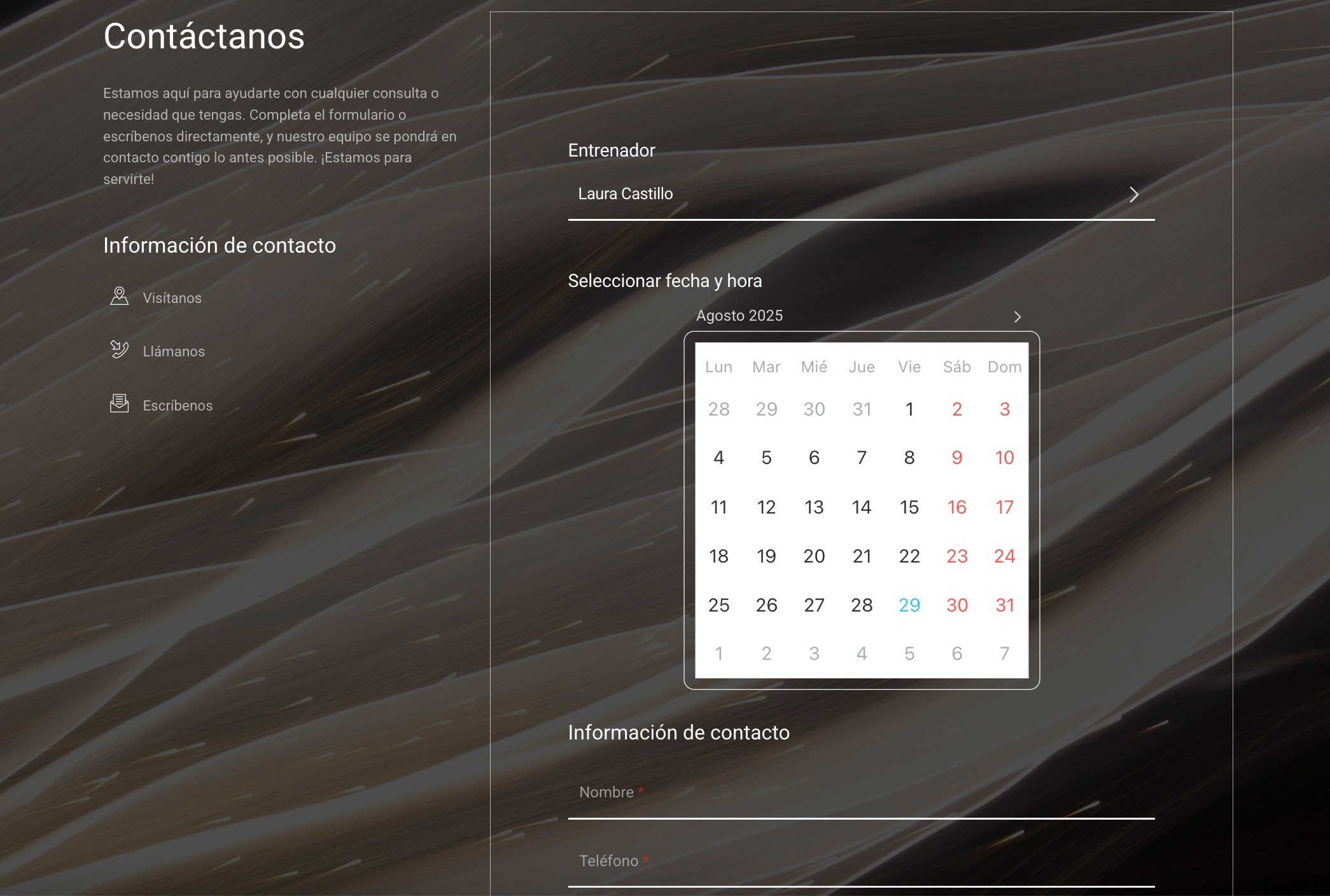Go to next month in calendar
This screenshot has width=1330, height=896.
(1017, 317)
